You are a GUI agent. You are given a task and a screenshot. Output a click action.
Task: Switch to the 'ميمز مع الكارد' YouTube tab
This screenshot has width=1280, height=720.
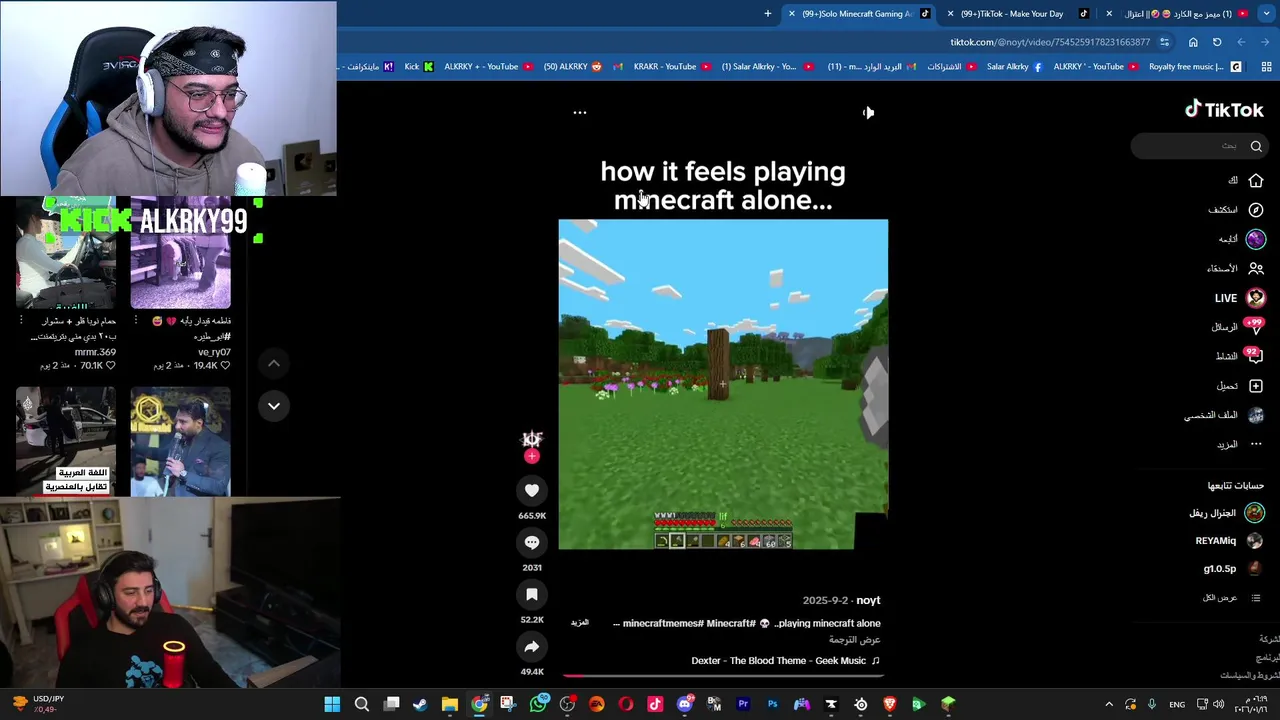pos(1176,14)
